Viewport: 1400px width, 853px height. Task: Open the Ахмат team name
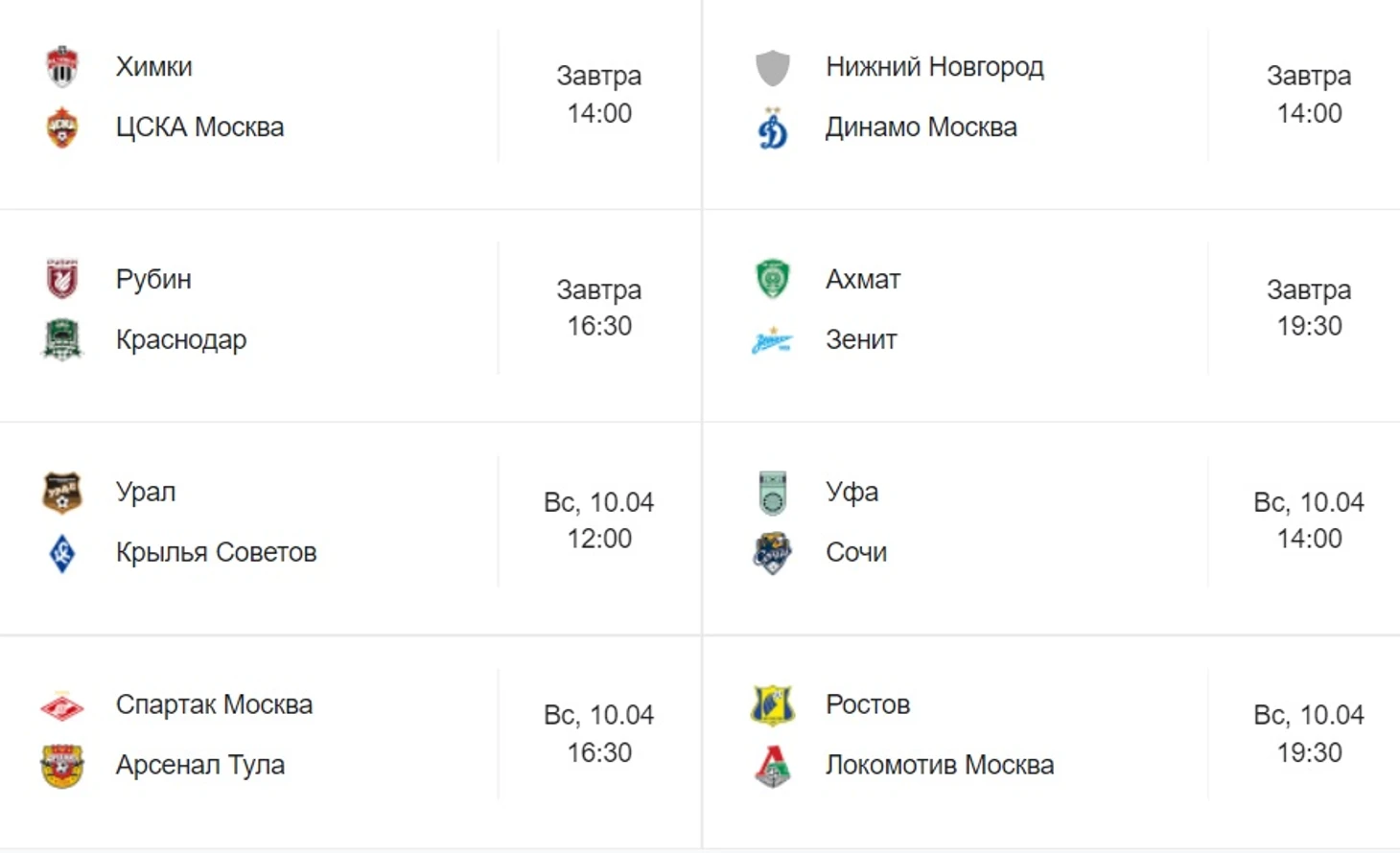pos(863,280)
